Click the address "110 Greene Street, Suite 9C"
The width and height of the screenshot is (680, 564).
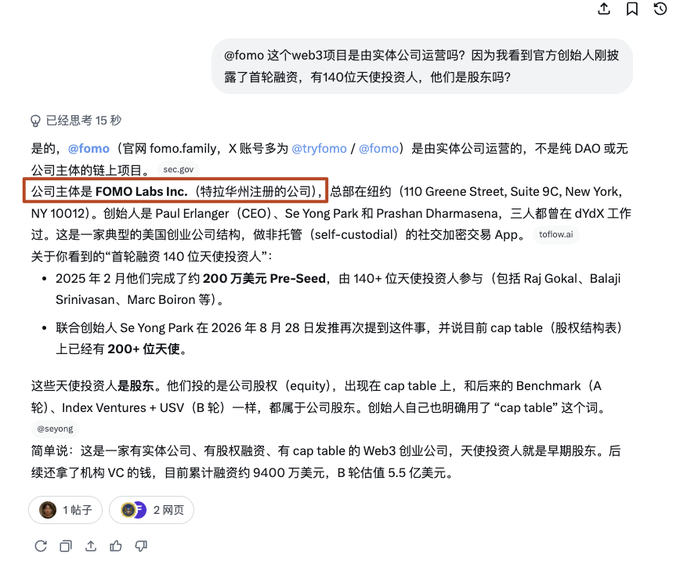482,191
